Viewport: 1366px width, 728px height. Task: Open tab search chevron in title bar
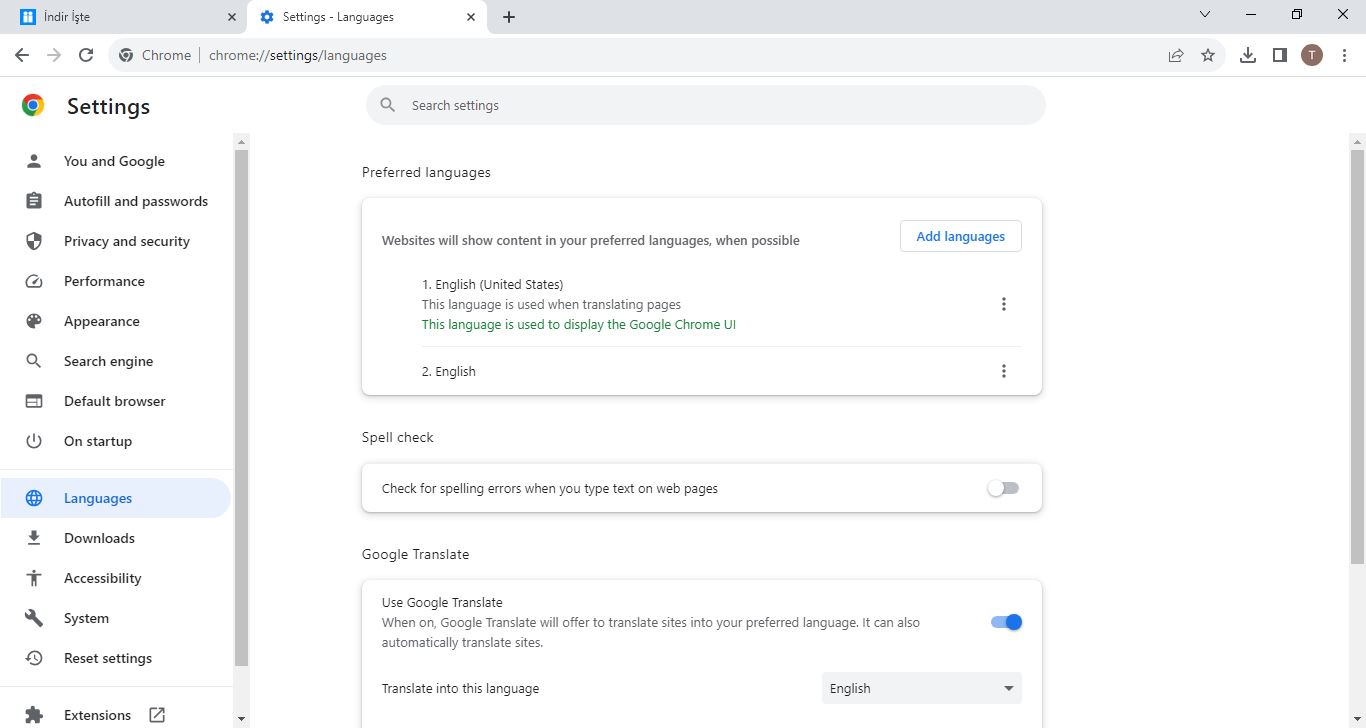[1205, 15]
